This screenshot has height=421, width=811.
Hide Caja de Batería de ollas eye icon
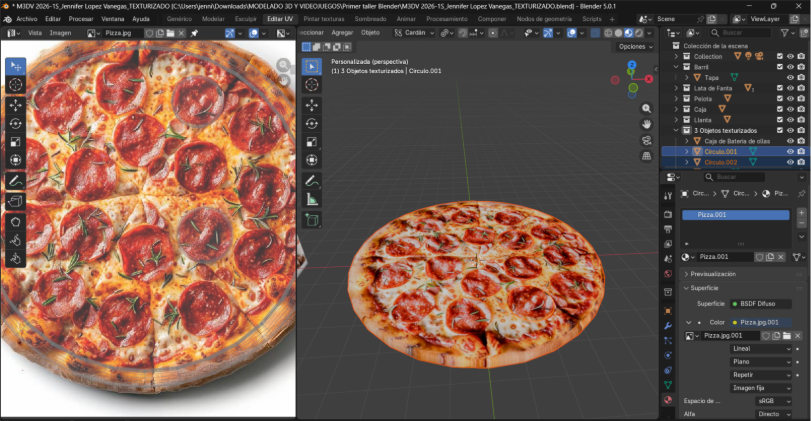point(790,141)
